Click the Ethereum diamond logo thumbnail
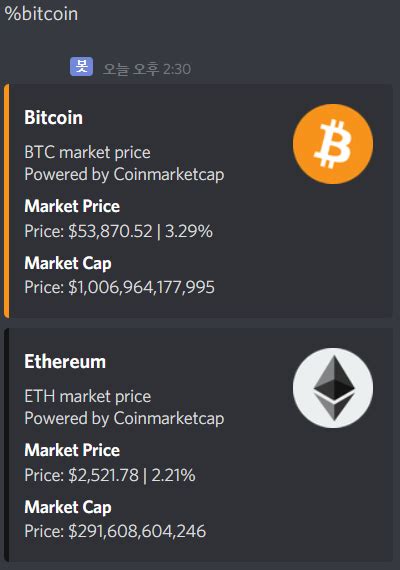This screenshot has width=400, height=570. [x=333, y=388]
